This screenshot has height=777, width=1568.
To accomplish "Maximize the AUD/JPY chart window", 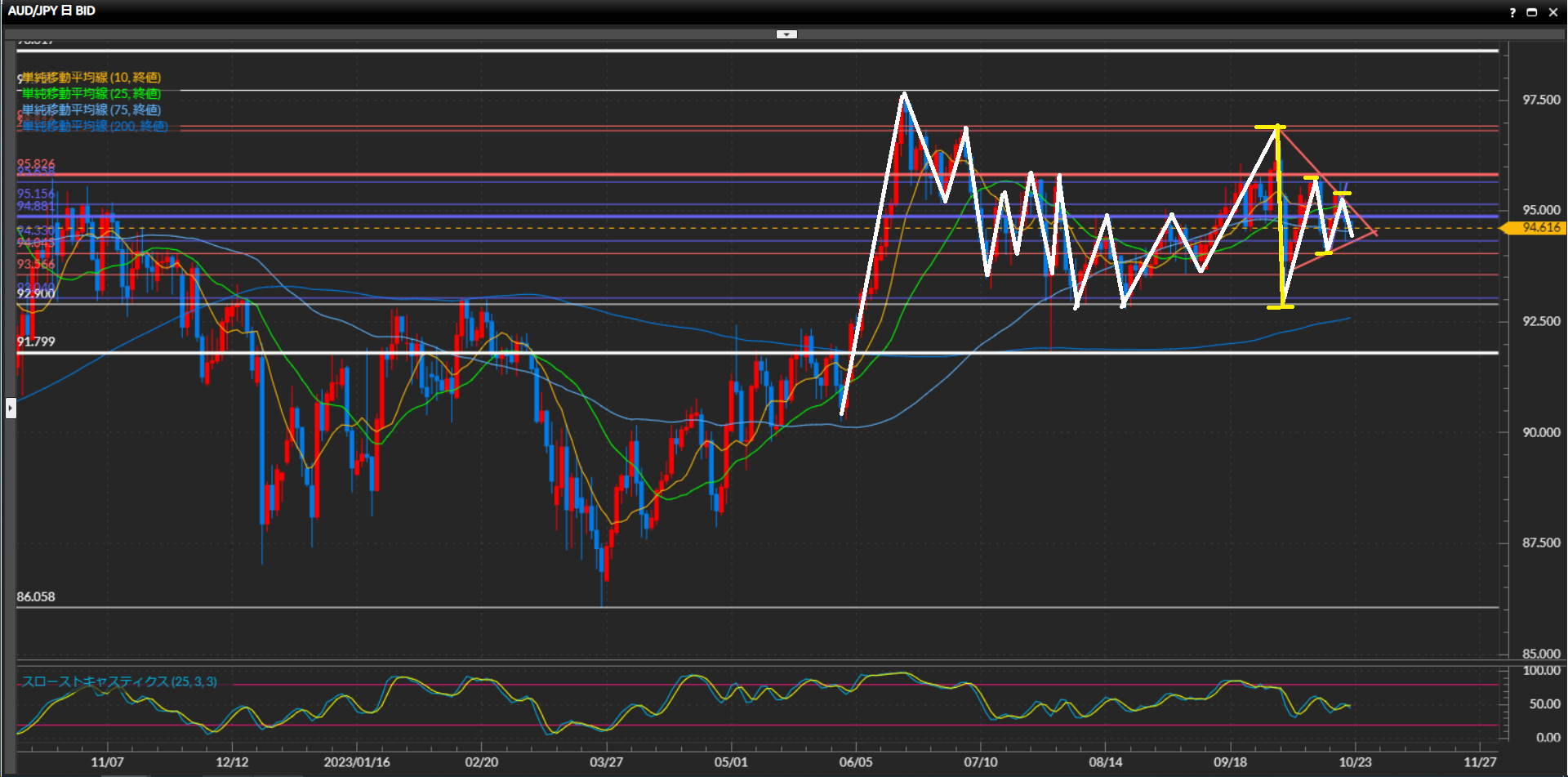I will point(1532,12).
